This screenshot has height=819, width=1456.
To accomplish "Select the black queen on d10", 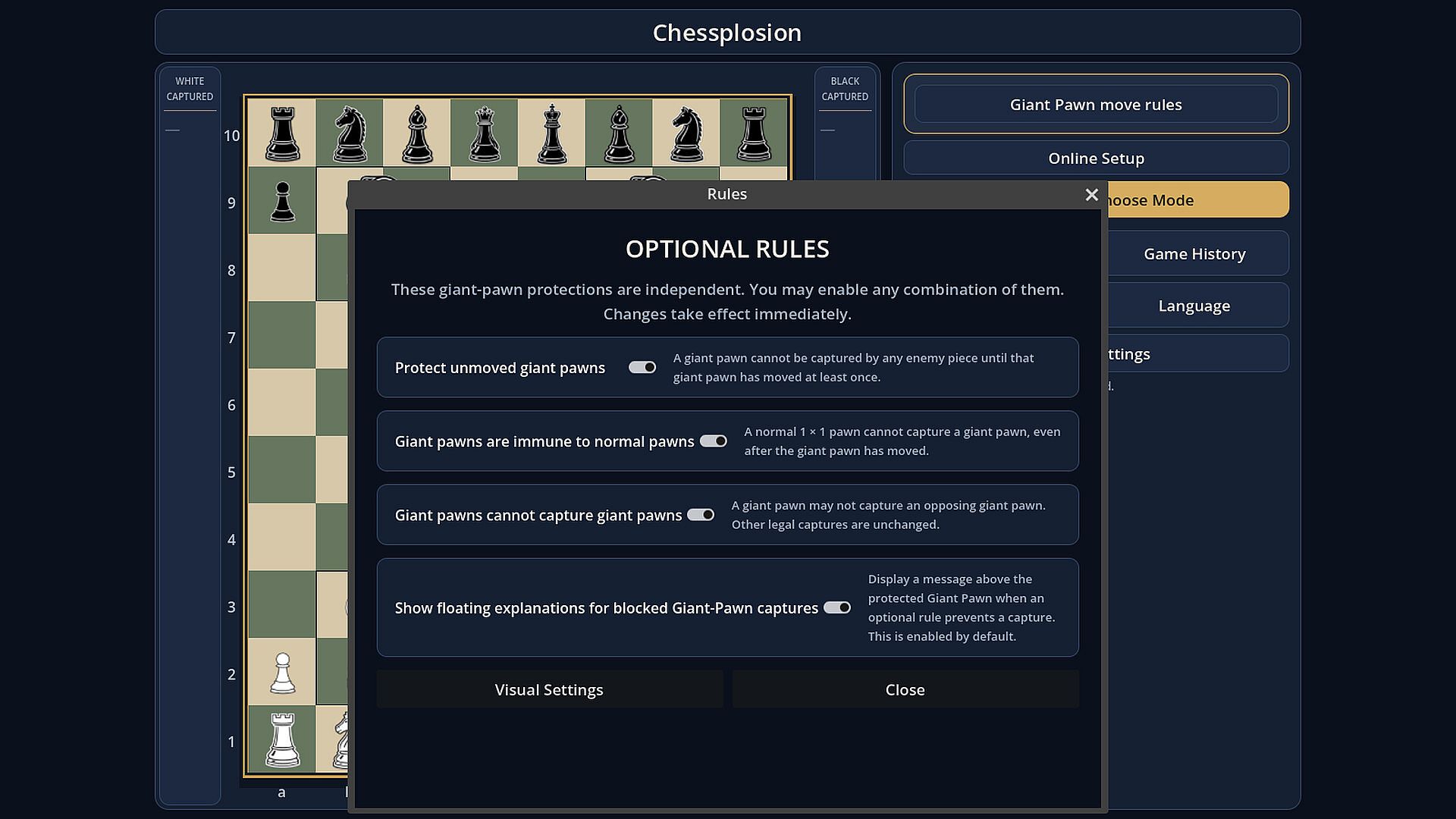I will tap(484, 133).
